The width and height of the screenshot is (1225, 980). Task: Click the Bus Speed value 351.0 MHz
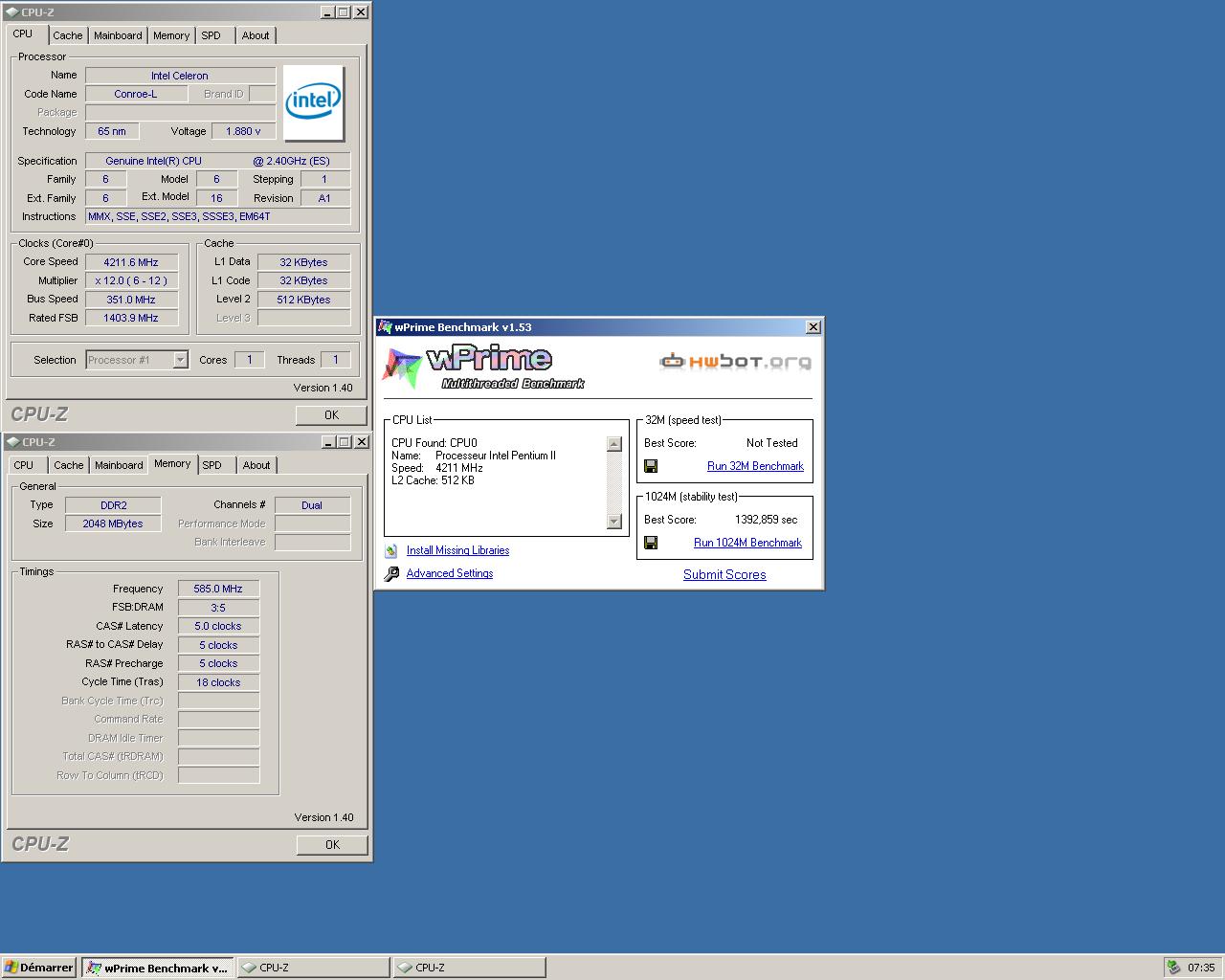coord(131,300)
